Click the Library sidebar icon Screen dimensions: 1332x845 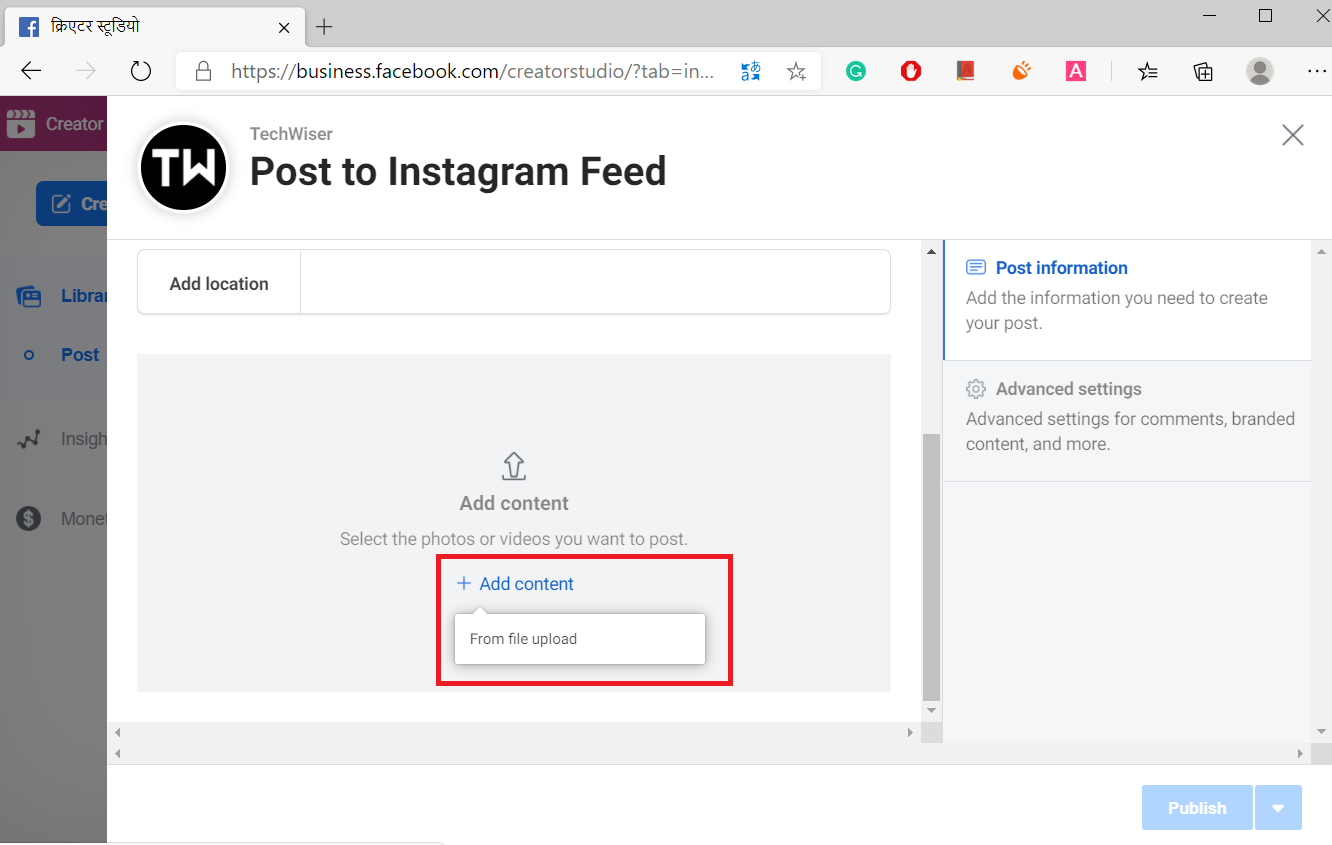(x=29, y=296)
